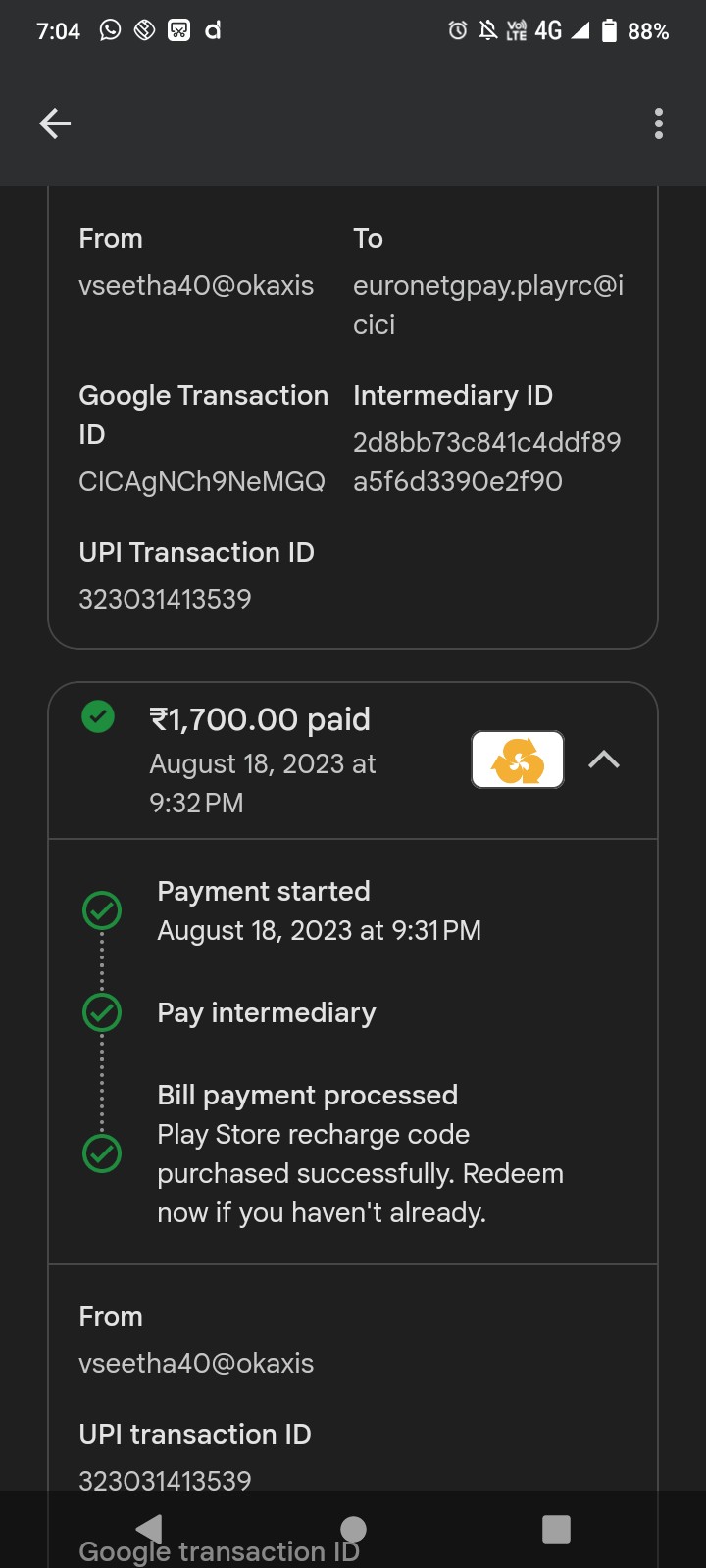Viewport: 706px width, 1568px height.
Task: Tap the orange bank logo icon
Action: [518, 759]
